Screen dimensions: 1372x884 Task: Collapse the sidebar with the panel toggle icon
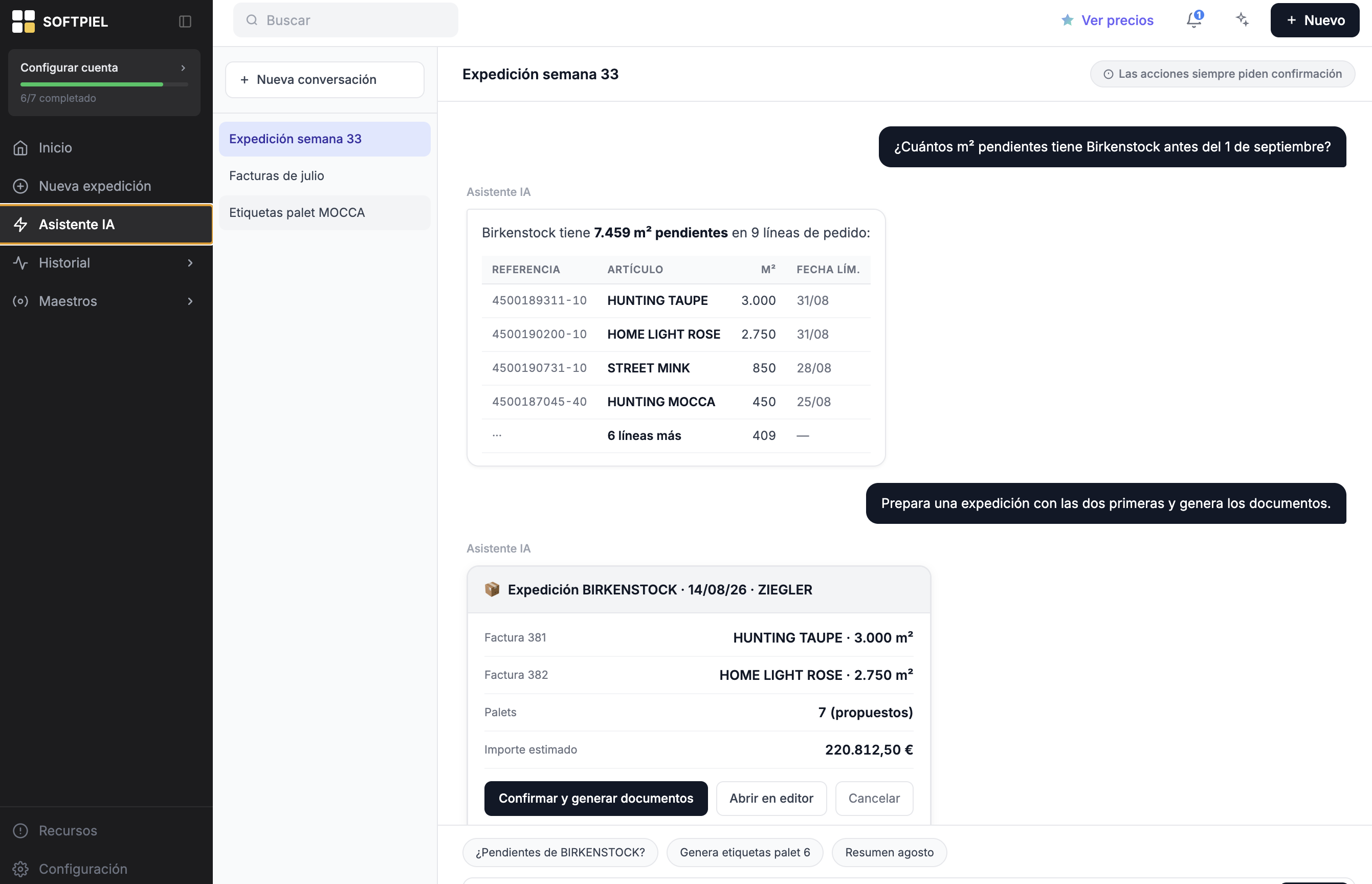coord(185,21)
